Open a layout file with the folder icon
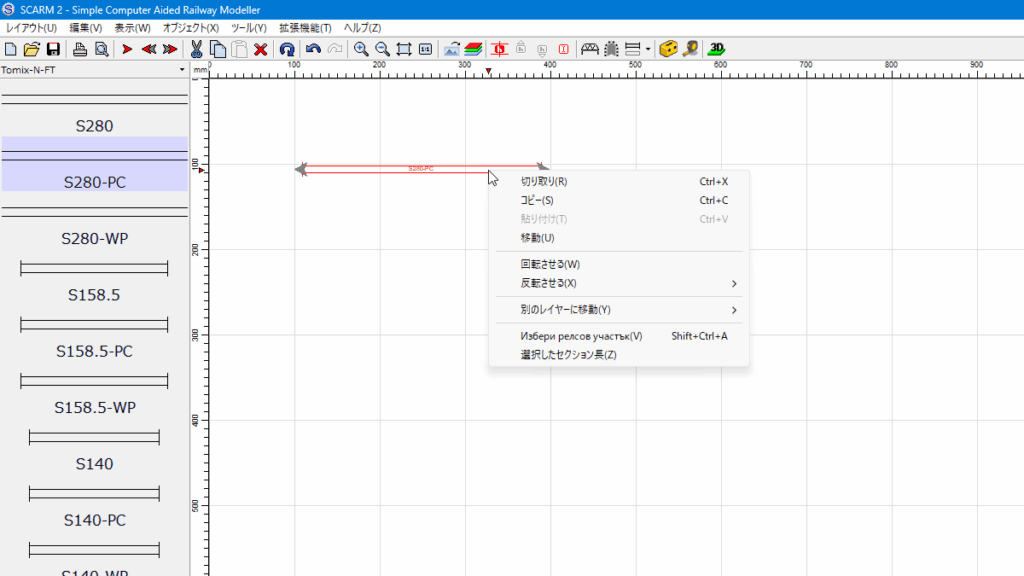This screenshot has width=1024, height=576. coord(32,49)
